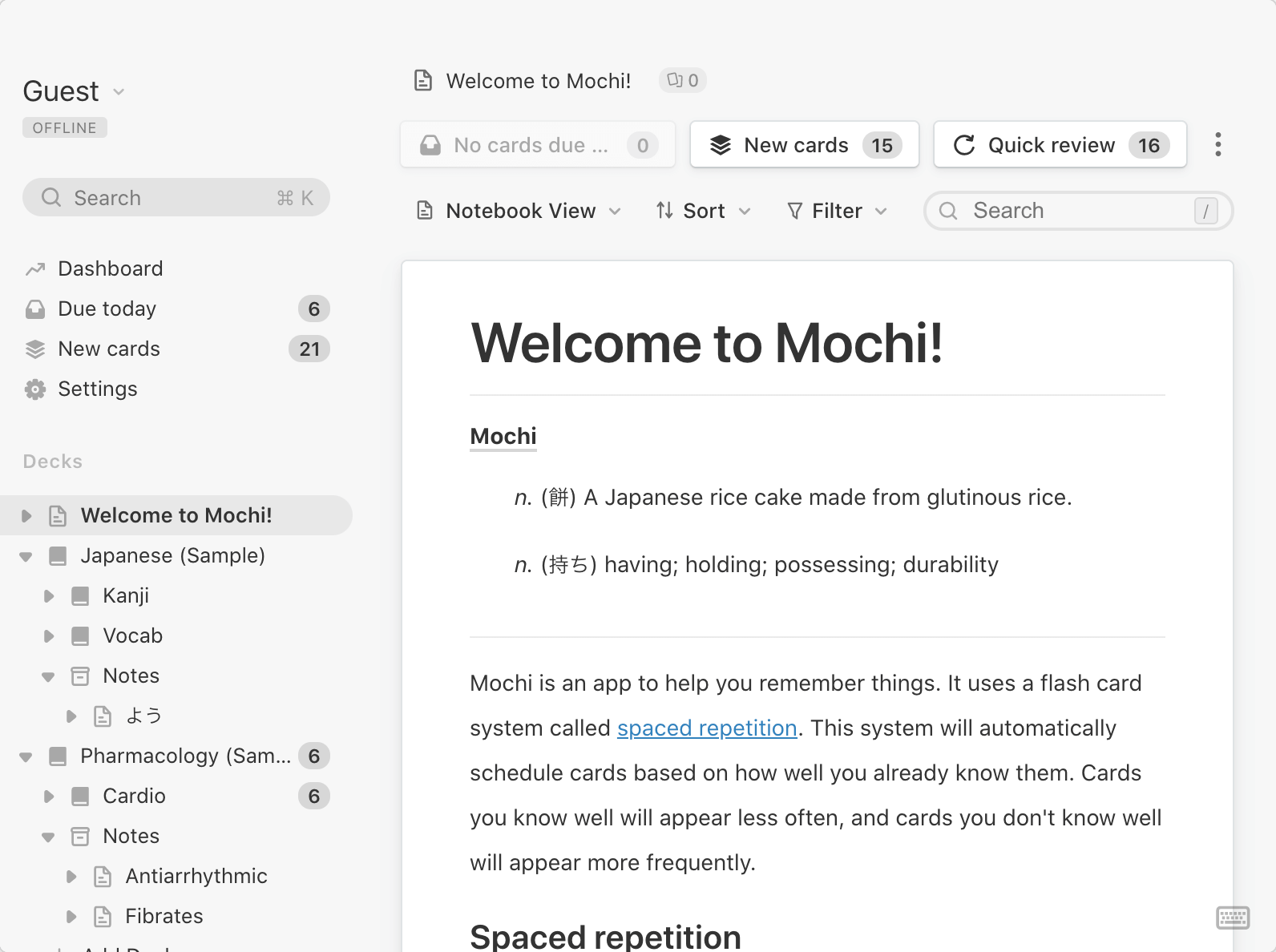The image size is (1276, 952).
Task: Open the three-dot more options menu
Action: 1218,145
